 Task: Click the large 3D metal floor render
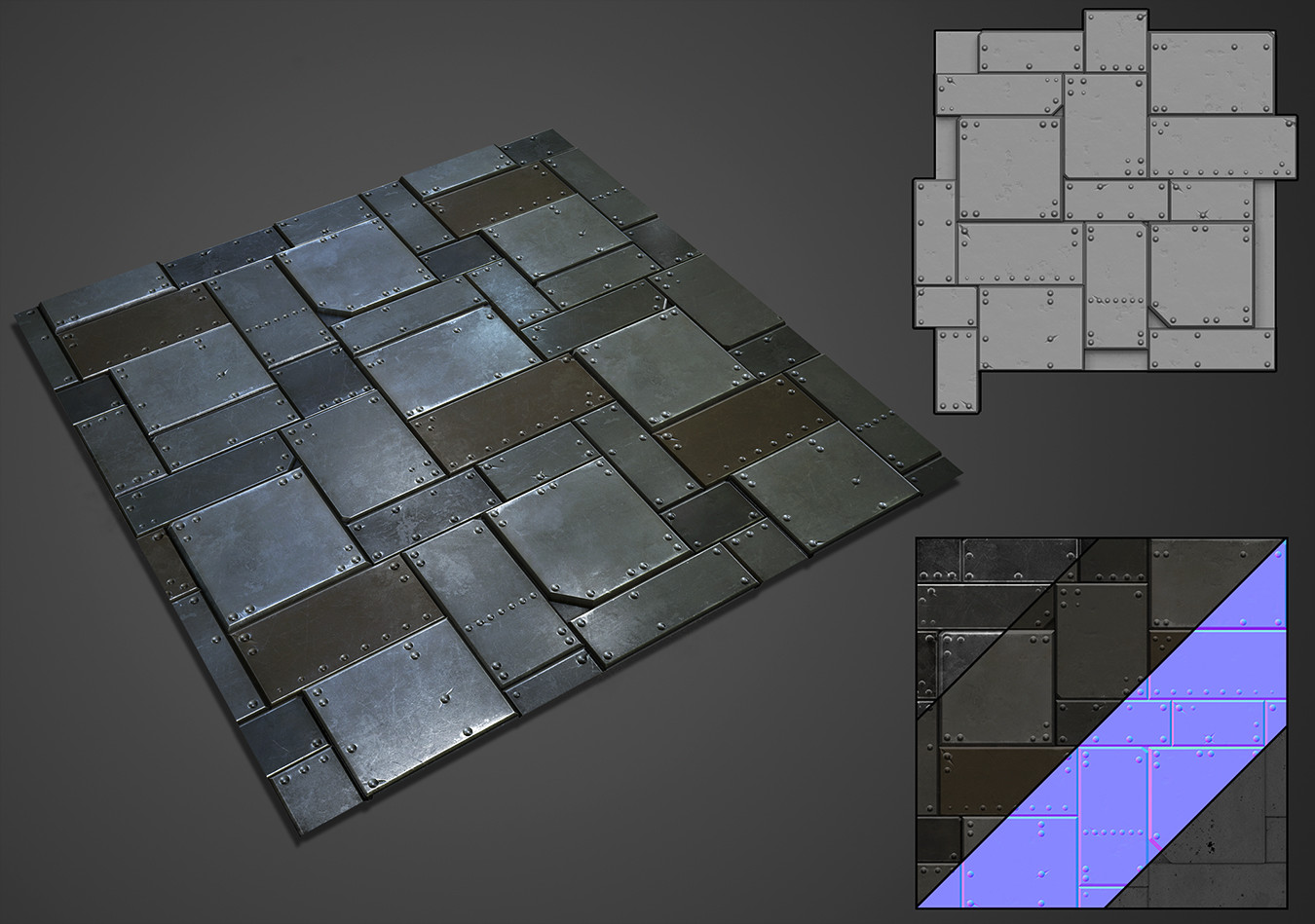(x=477, y=487)
